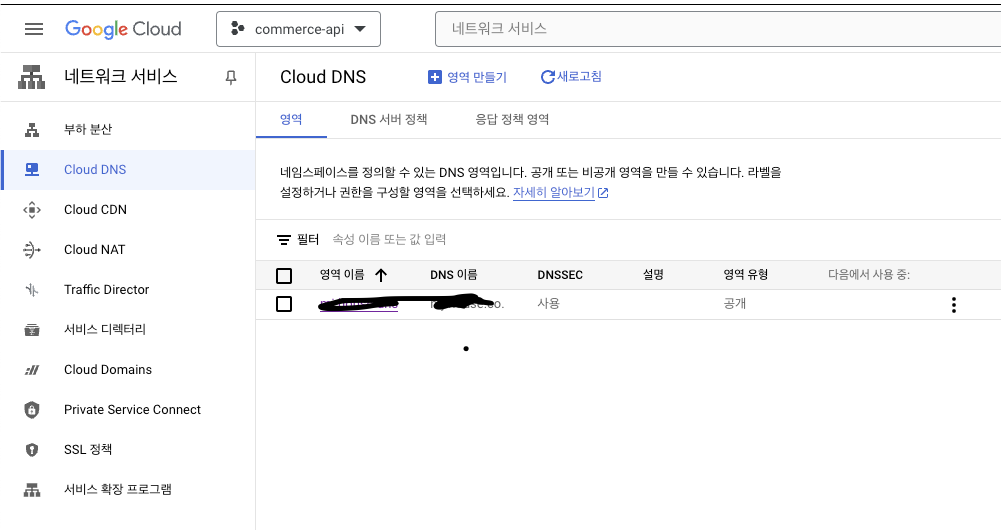Image resolution: width=1001 pixels, height=530 pixels.
Task: Open 부하 분산 in the sidebar
Action: pyautogui.click(x=88, y=130)
